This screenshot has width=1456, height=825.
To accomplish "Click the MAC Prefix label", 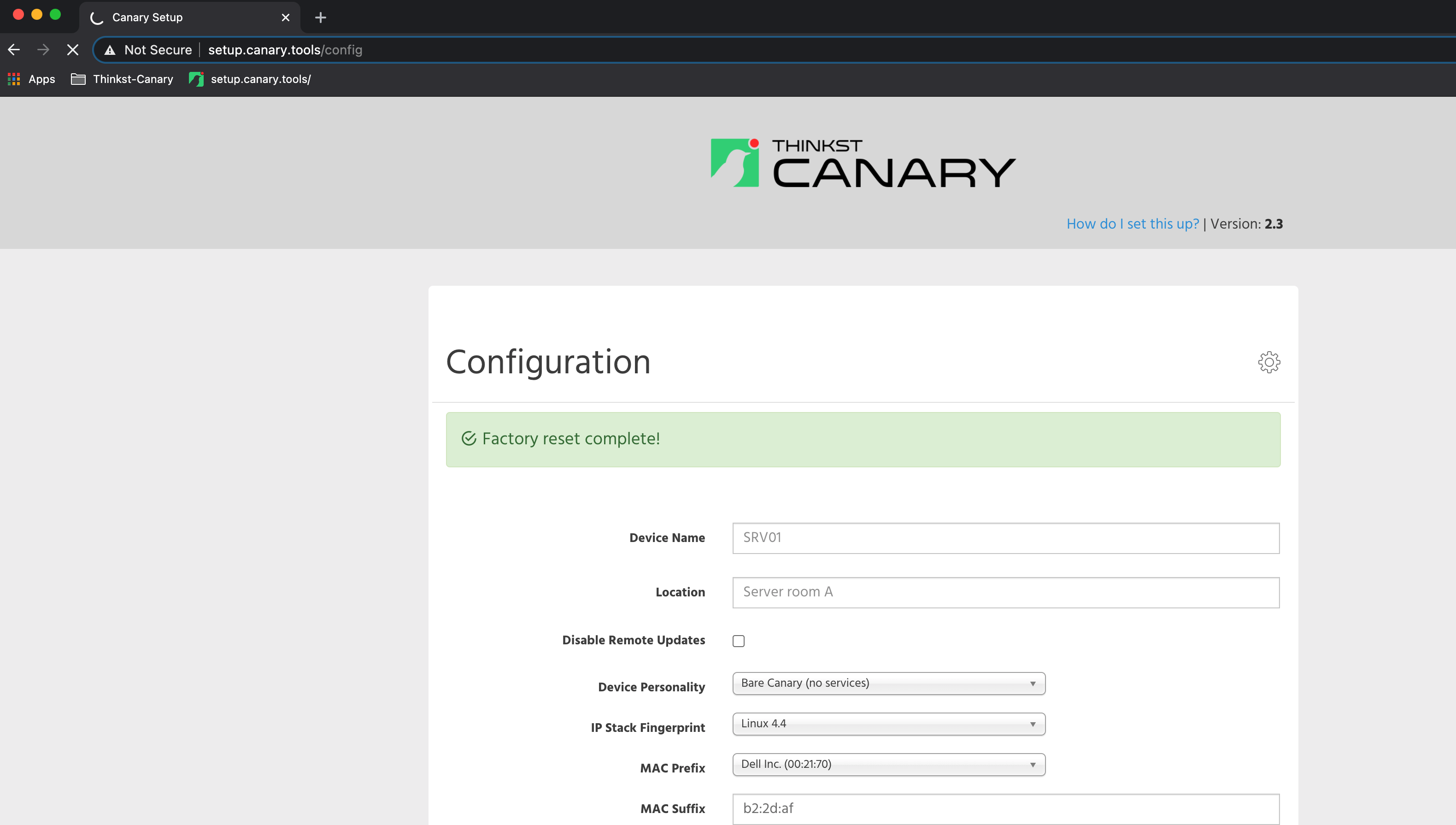I will (673, 768).
